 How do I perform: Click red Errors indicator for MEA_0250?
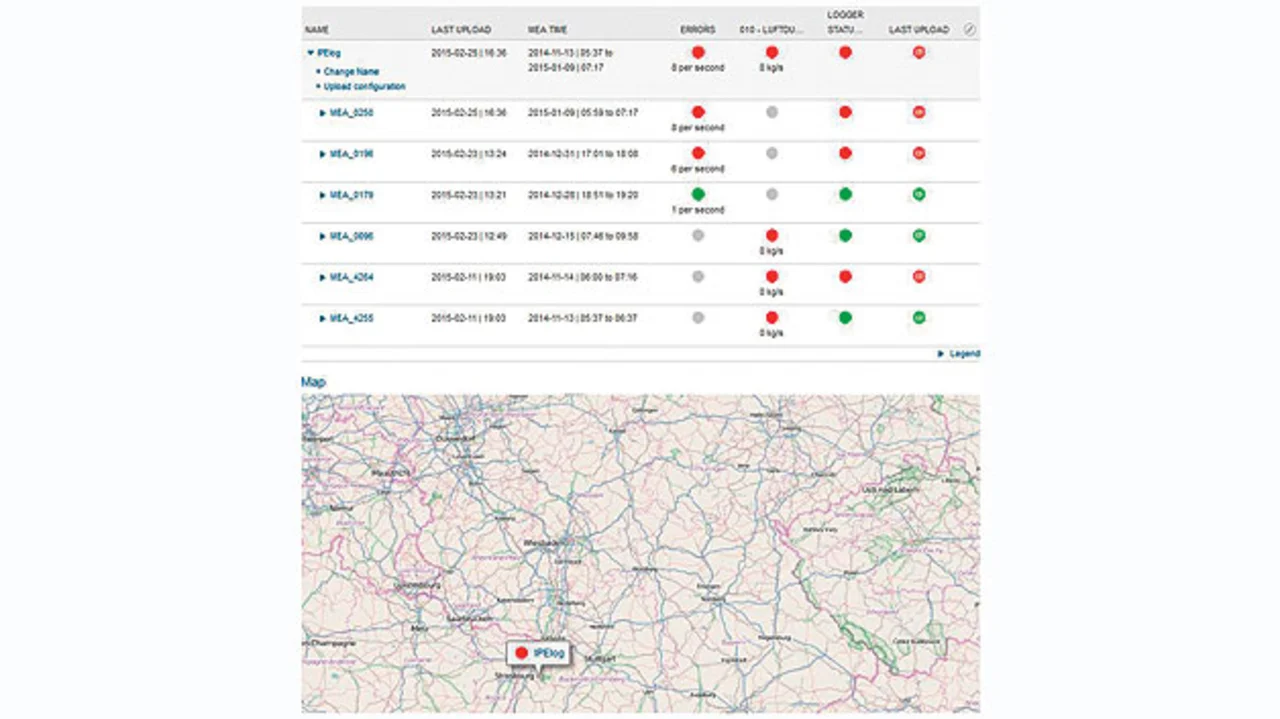[698, 112]
